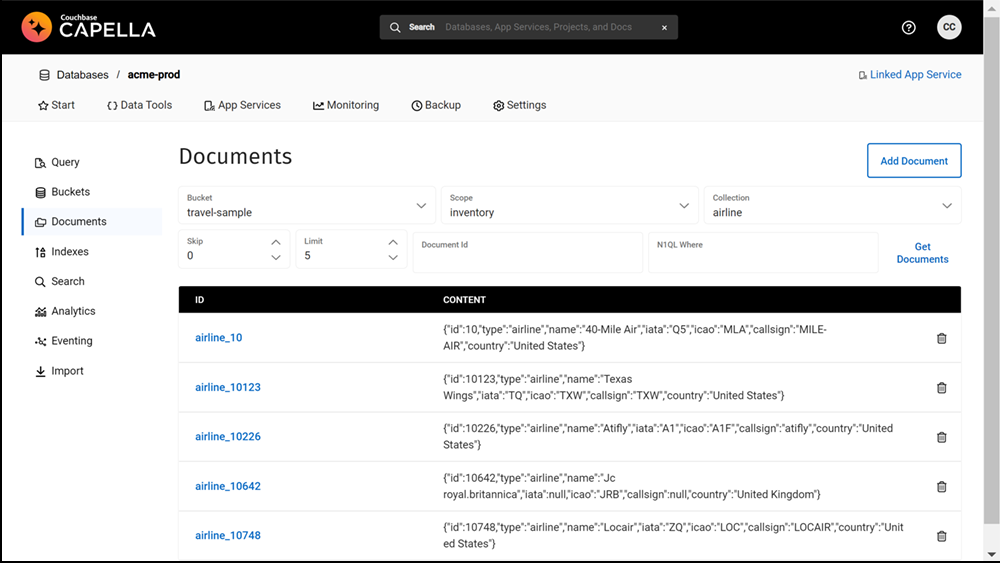Viewport: 1000px width, 563px height.
Task: Click the Locair content text
Action: pyautogui.click(x=673, y=536)
